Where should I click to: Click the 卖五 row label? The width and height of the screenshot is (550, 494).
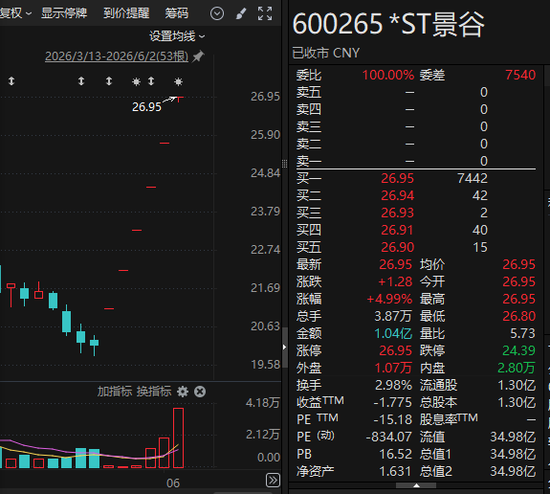(309, 92)
